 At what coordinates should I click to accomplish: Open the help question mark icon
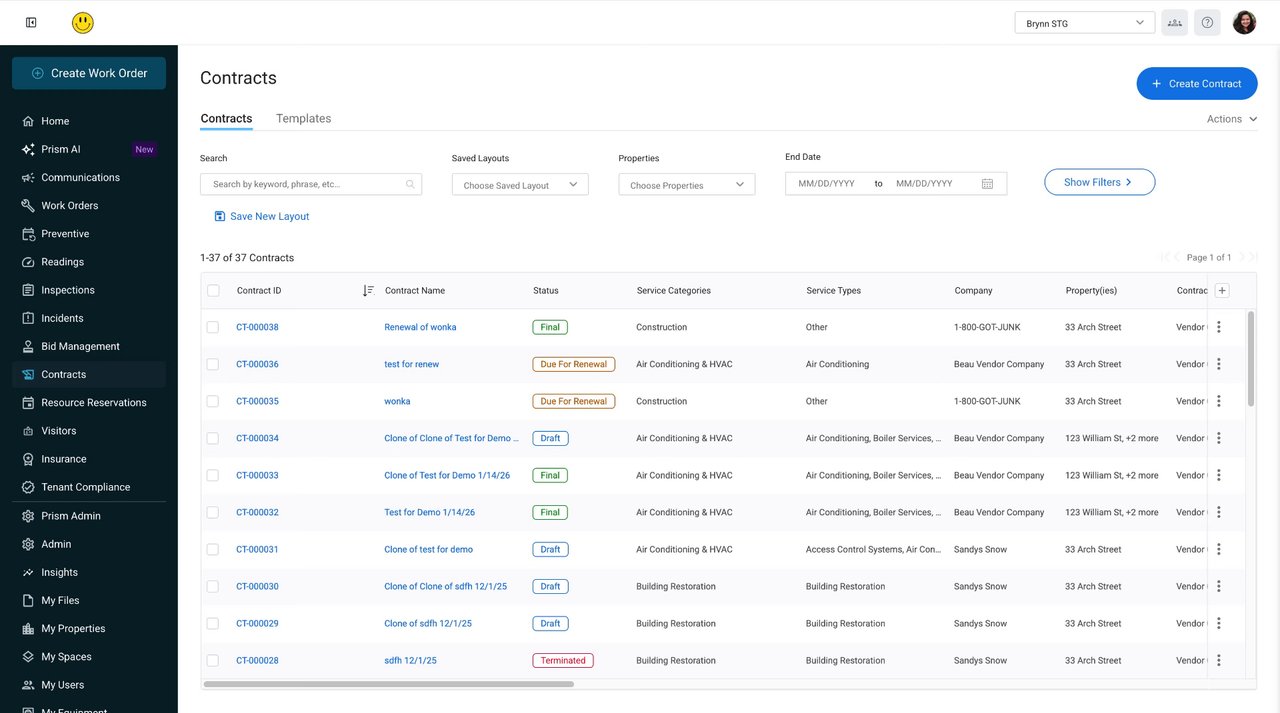1207,22
